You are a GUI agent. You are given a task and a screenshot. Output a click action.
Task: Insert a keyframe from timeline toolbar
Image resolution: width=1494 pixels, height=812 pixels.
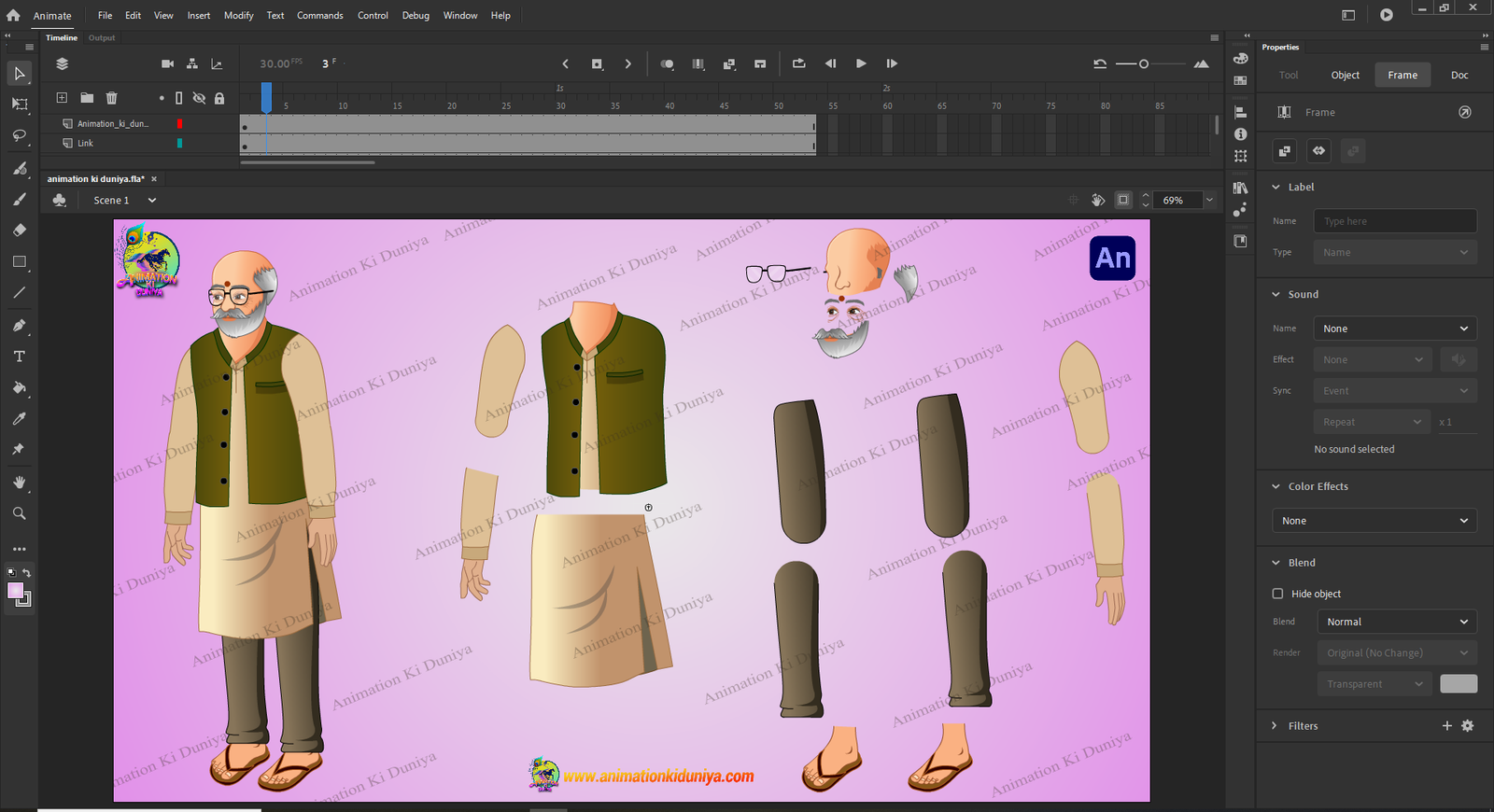click(597, 63)
